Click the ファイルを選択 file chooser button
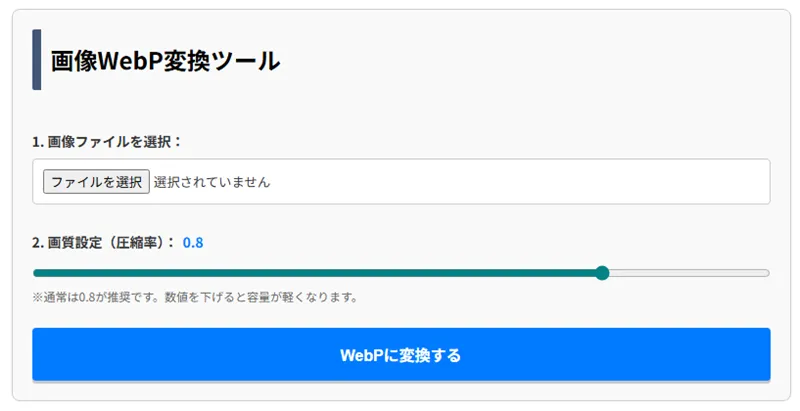This screenshot has height=411, width=800. 96,182
